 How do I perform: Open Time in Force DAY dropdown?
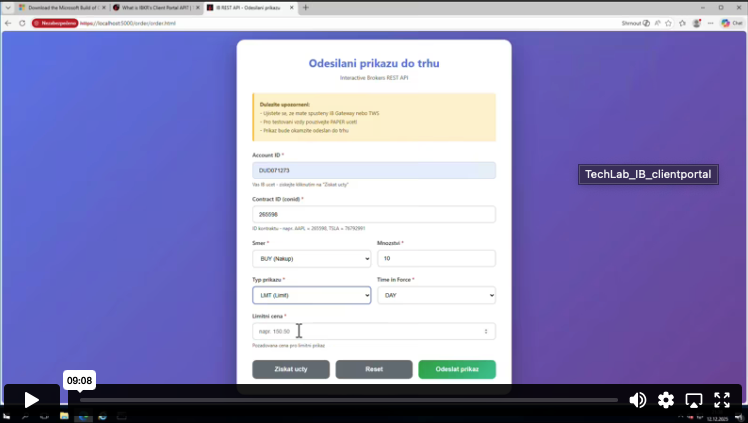(x=436, y=295)
